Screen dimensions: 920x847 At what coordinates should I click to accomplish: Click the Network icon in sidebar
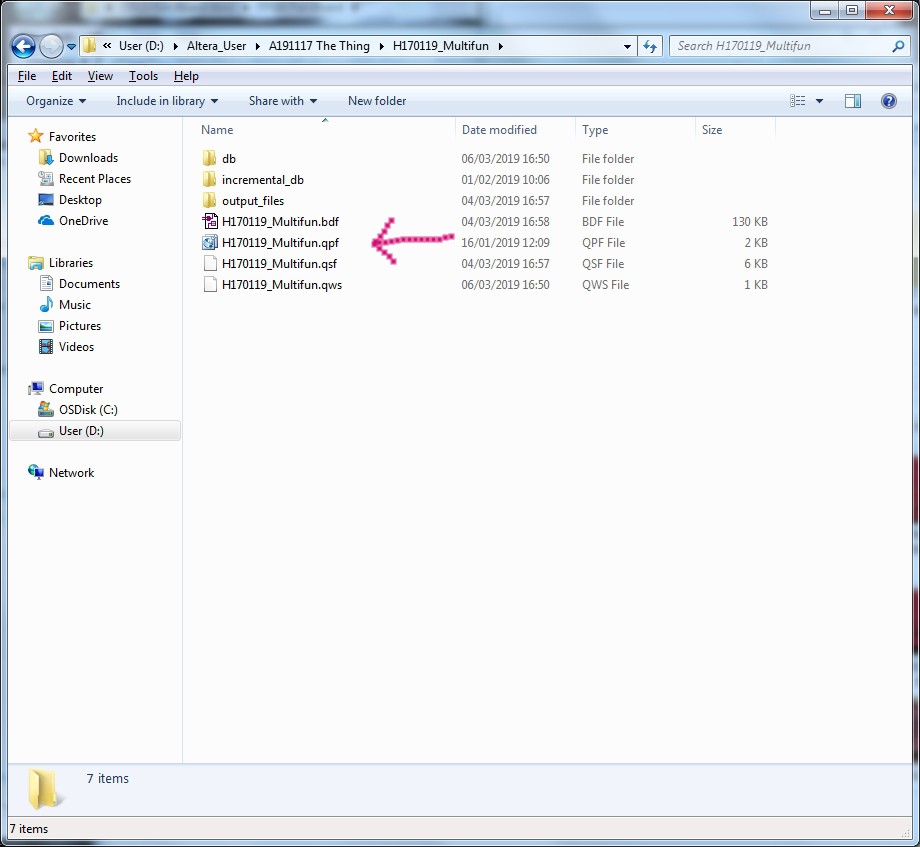click(36, 472)
